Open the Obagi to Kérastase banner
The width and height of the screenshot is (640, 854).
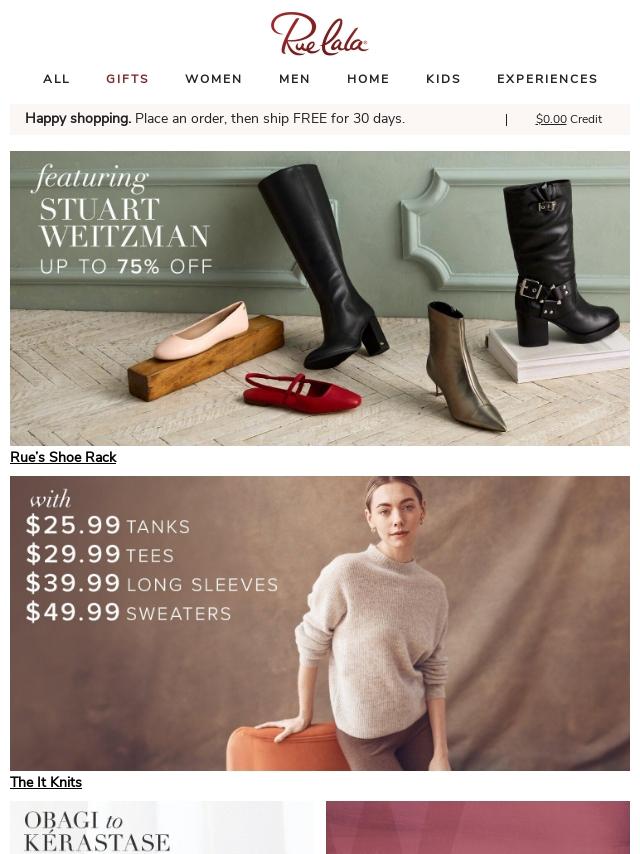click(x=160, y=827)
